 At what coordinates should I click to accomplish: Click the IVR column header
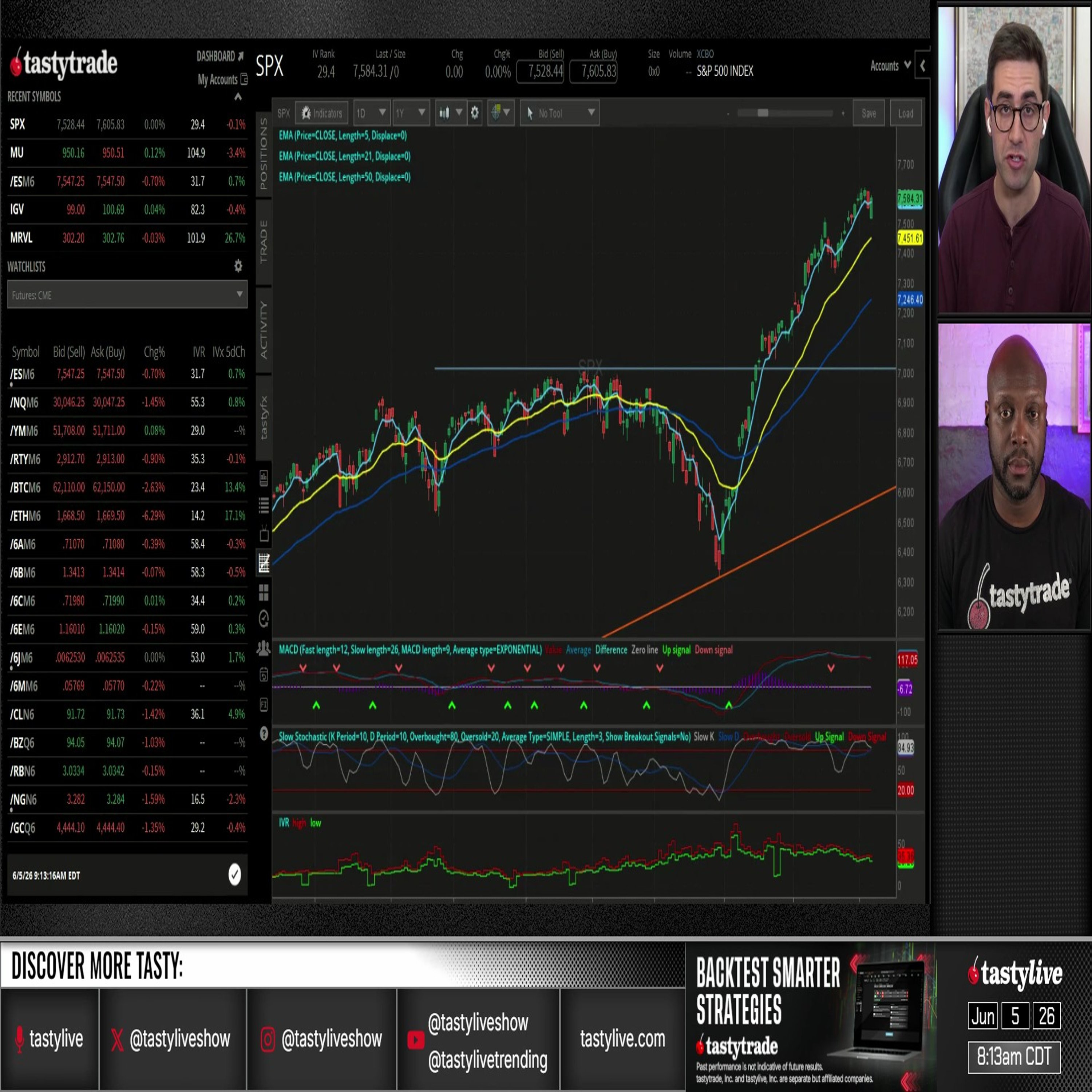pos(198,352)
